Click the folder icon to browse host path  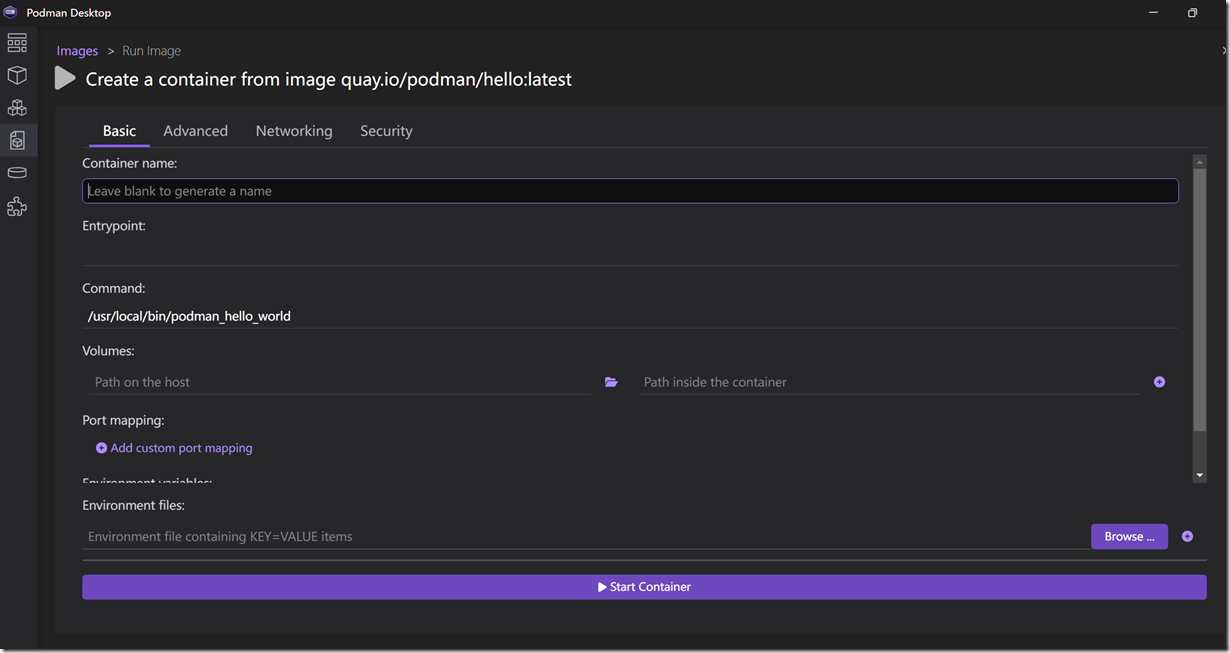coord(611,382)
